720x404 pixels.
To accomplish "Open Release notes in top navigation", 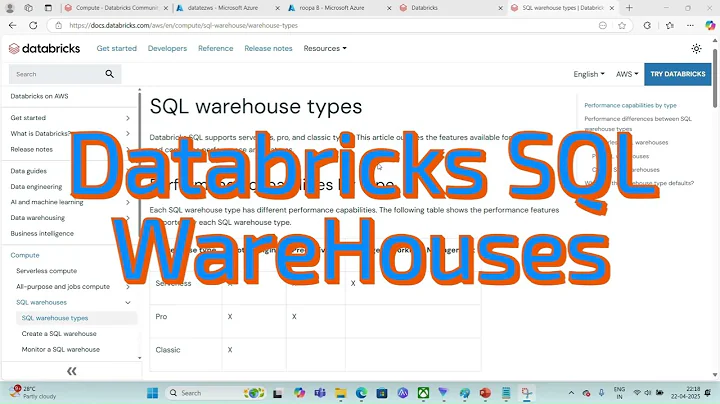I will tap(268, 48).
